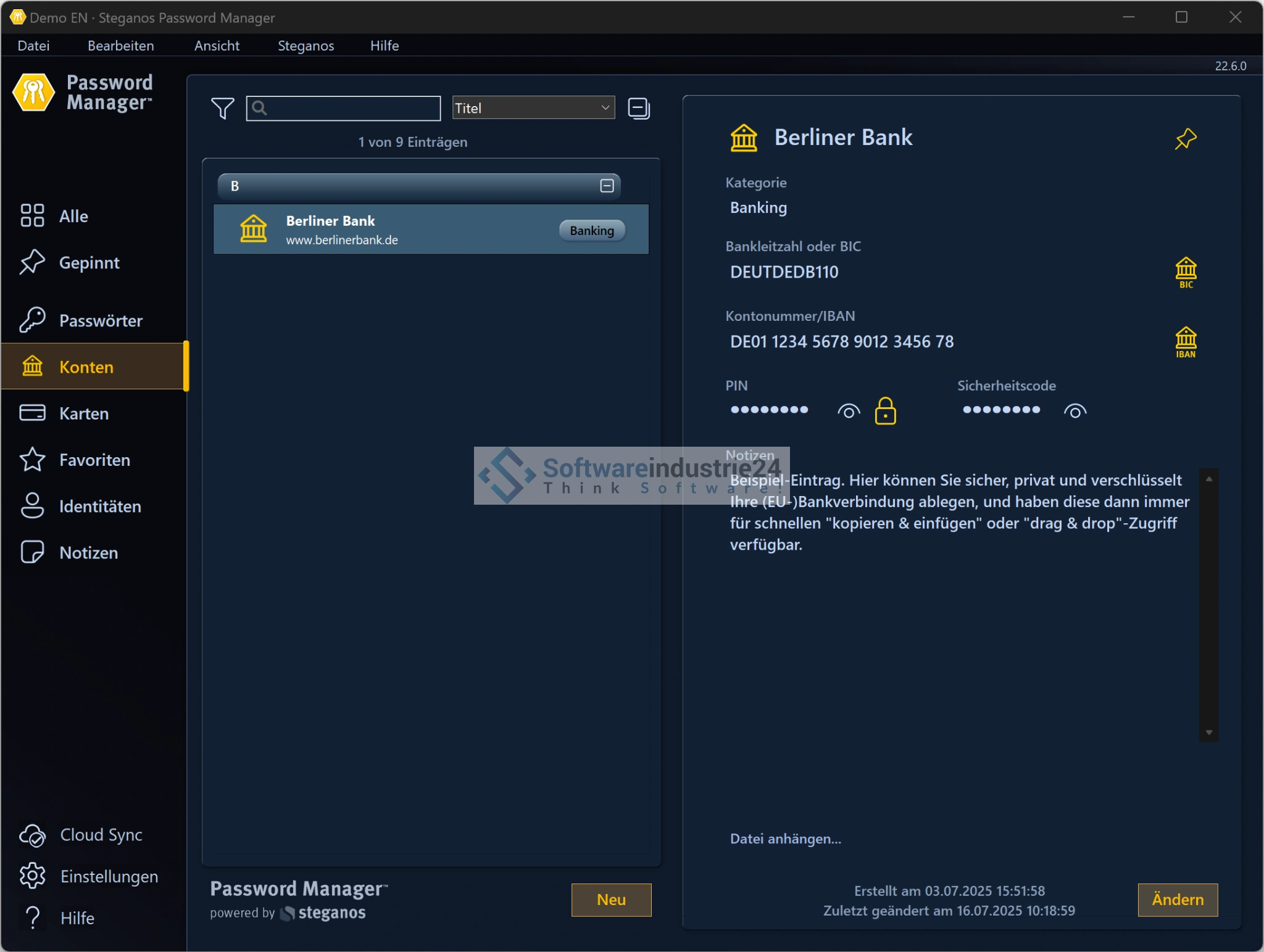Copy BIC using the bank BIC icon
The image size is (1264, 952).
[1185, 272]
